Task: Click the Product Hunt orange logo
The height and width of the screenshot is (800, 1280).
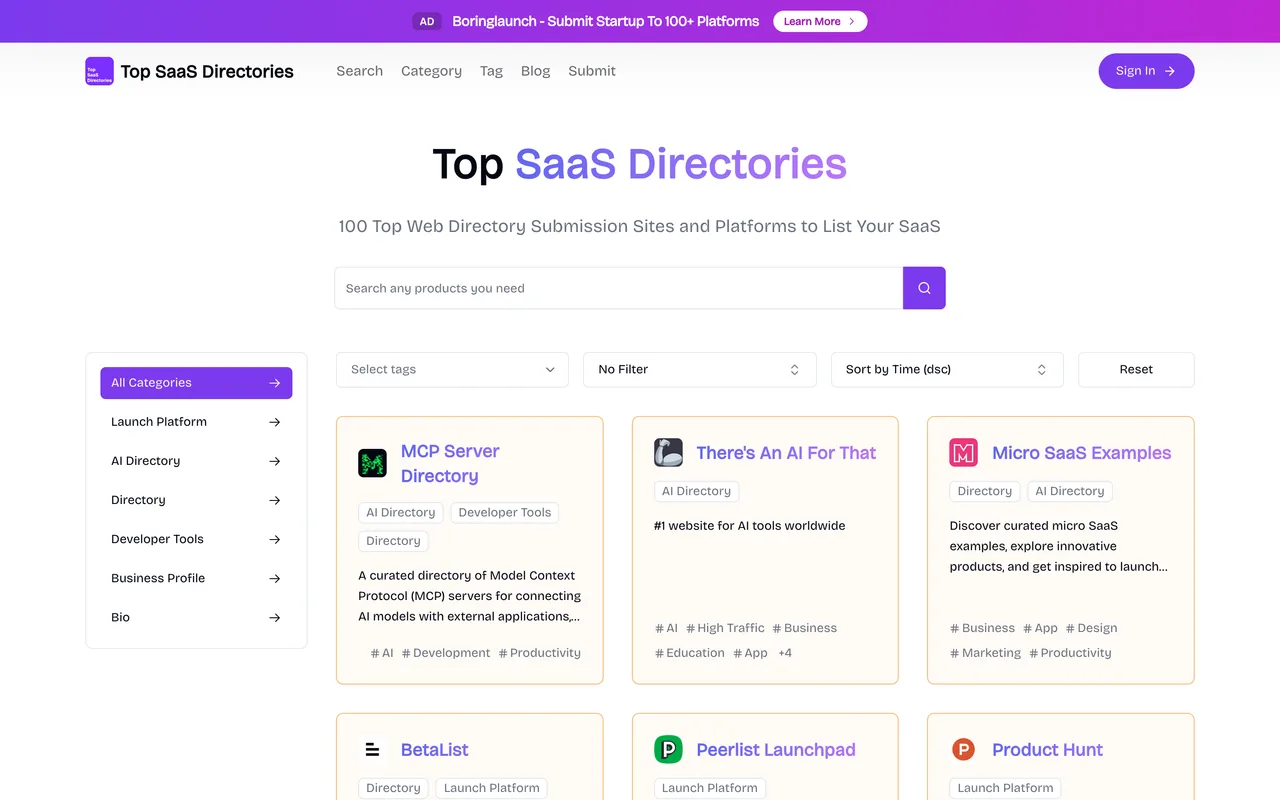Action: (x=963, y=749)
